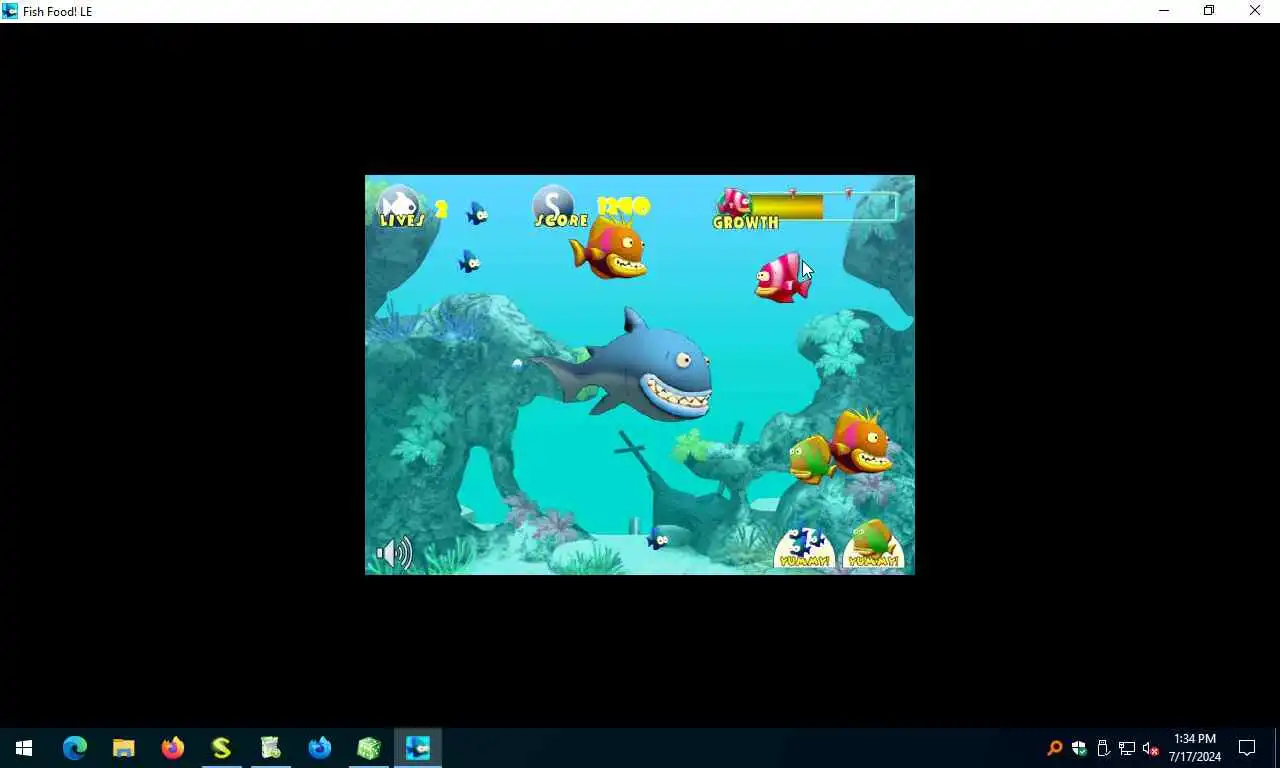Click the pink striped fish
This screenshot has width=1280, height=768.
(x=783, y=277)
